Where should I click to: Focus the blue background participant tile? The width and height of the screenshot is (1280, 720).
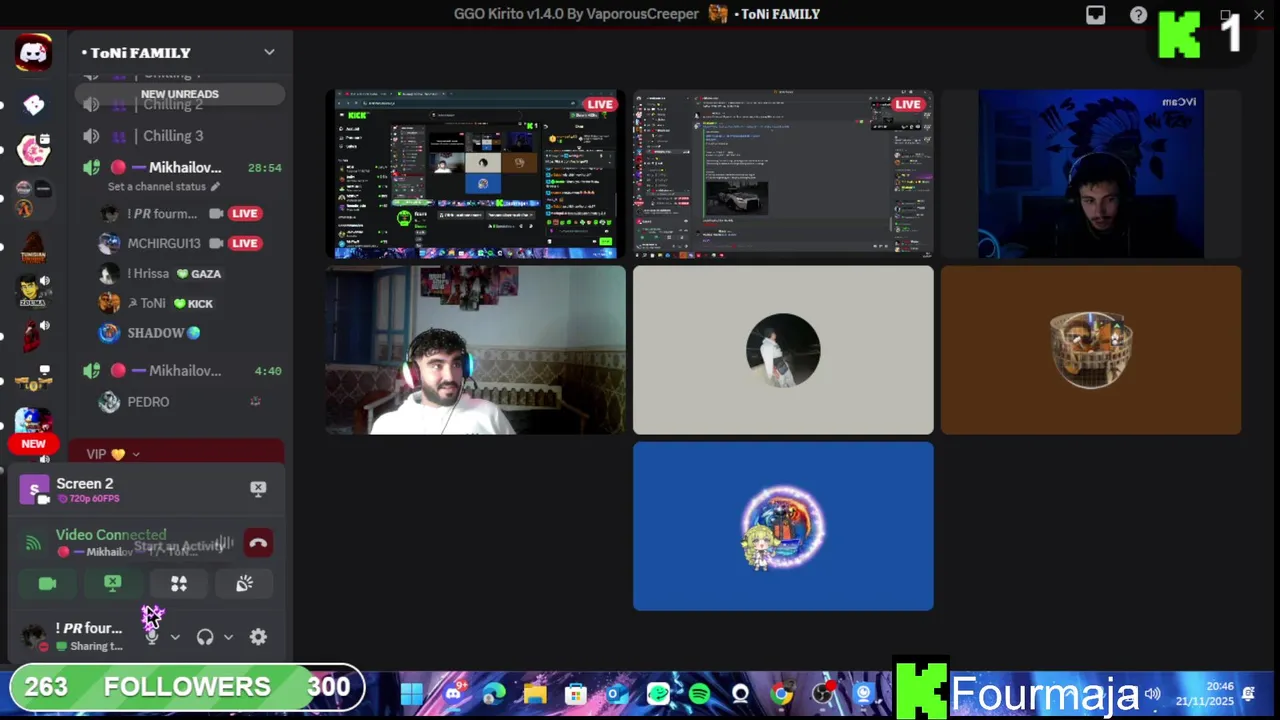783,526
